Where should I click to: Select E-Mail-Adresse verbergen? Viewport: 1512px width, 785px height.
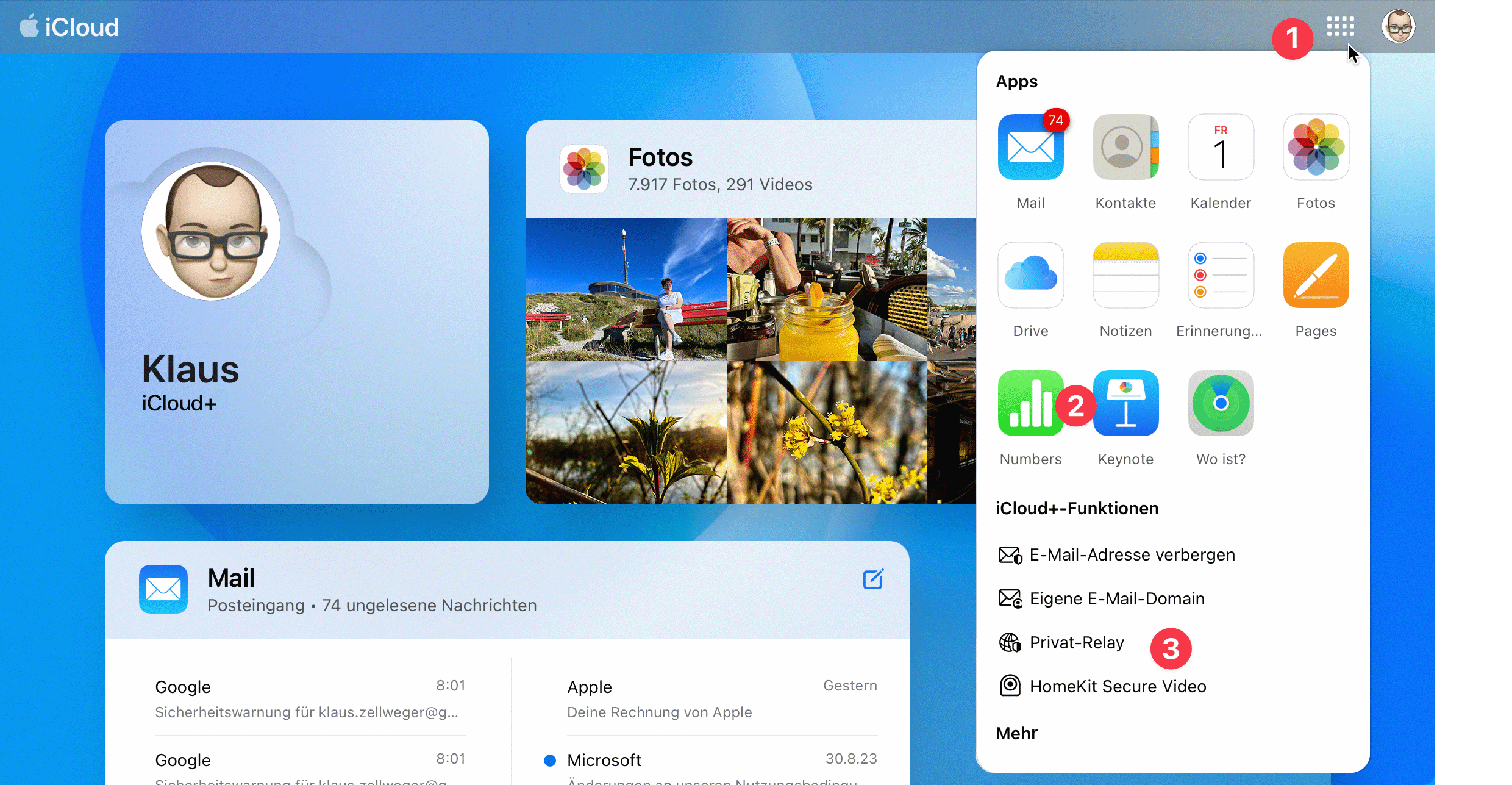tap(1117, 555)
